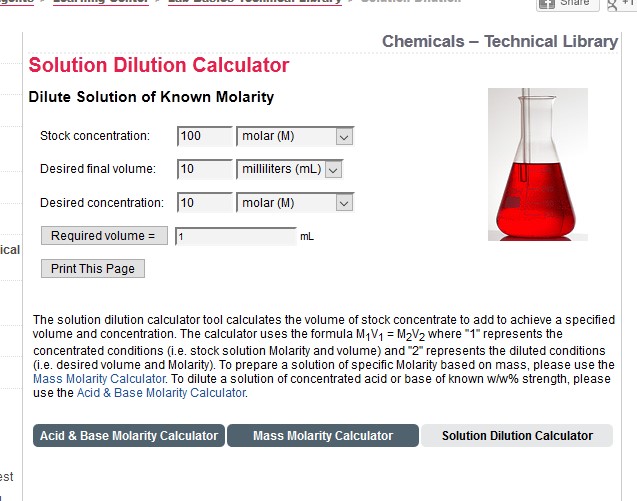Open the Desired final volume unit dropdown
This screenshot has height=501, width=637.
click(x=290, y=169)
